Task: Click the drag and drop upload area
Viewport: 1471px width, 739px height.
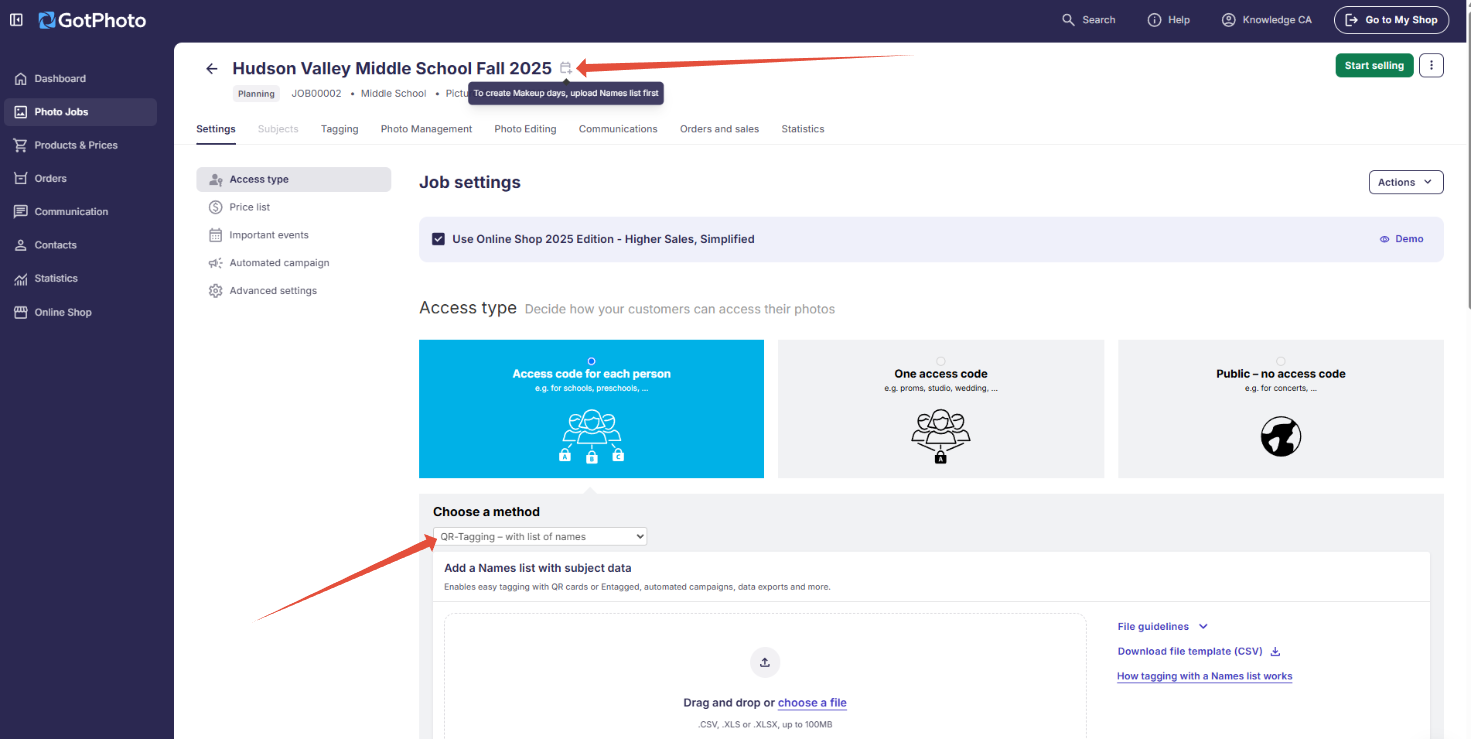Action: [765, 677]
